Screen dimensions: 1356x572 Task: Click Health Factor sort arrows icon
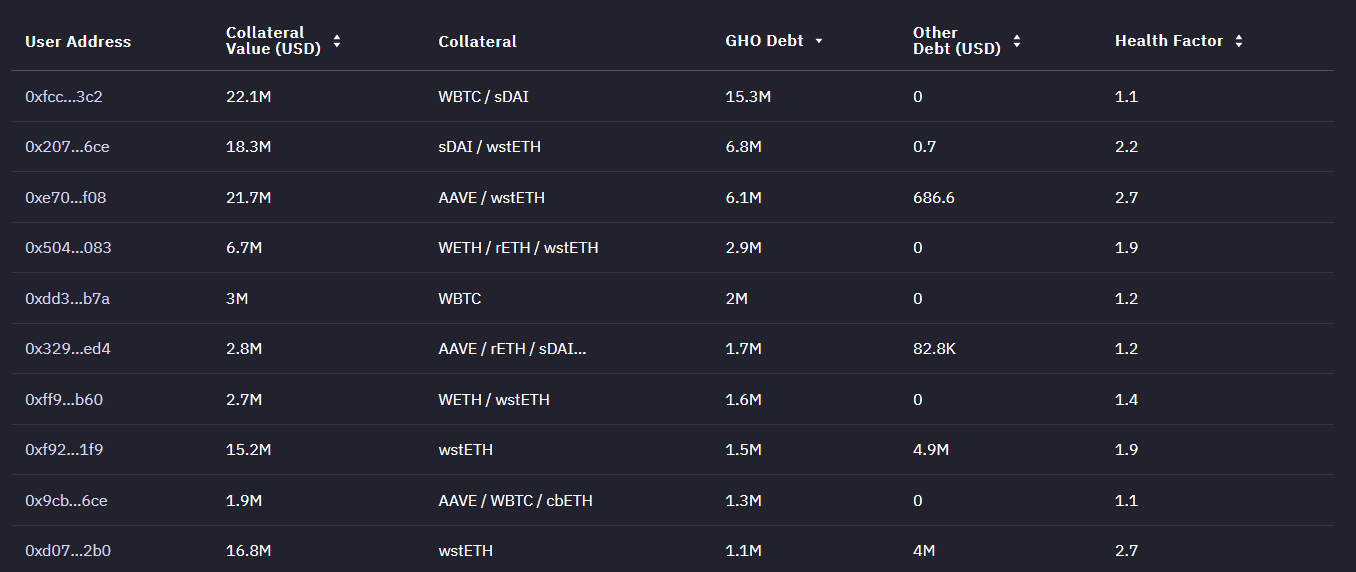pos(1239,41)
